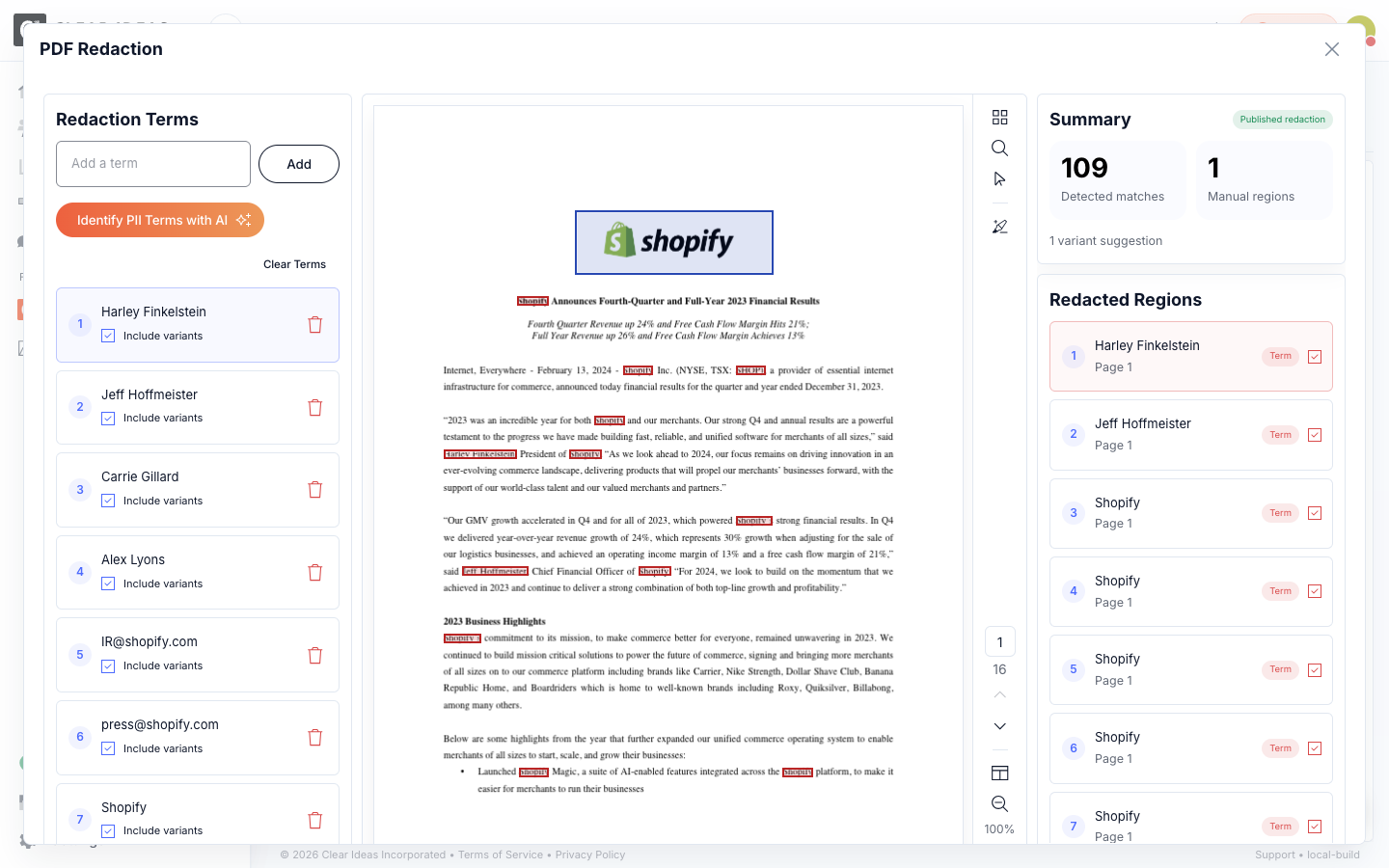Choose the pointer selection tool
1389x868 pixels.
point(999,179)
